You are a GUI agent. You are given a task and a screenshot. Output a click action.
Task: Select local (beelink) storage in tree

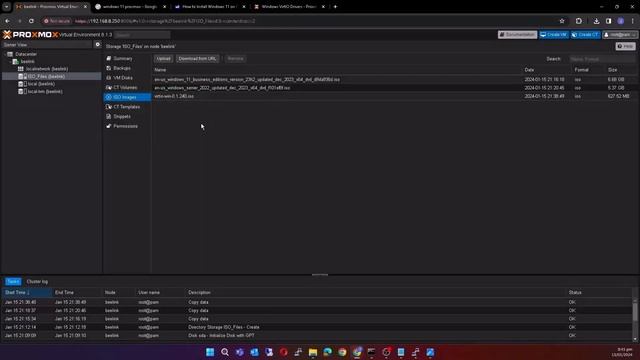pos(41,84)
